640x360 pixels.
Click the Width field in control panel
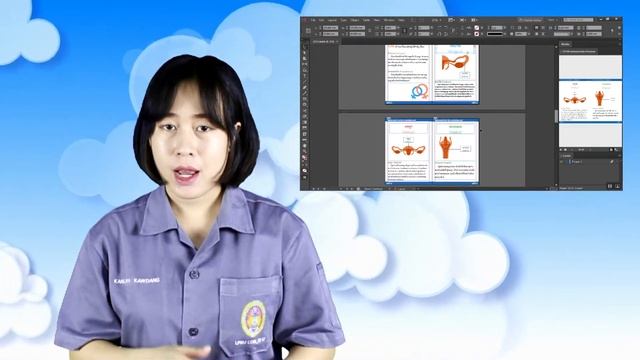point(357,28)
